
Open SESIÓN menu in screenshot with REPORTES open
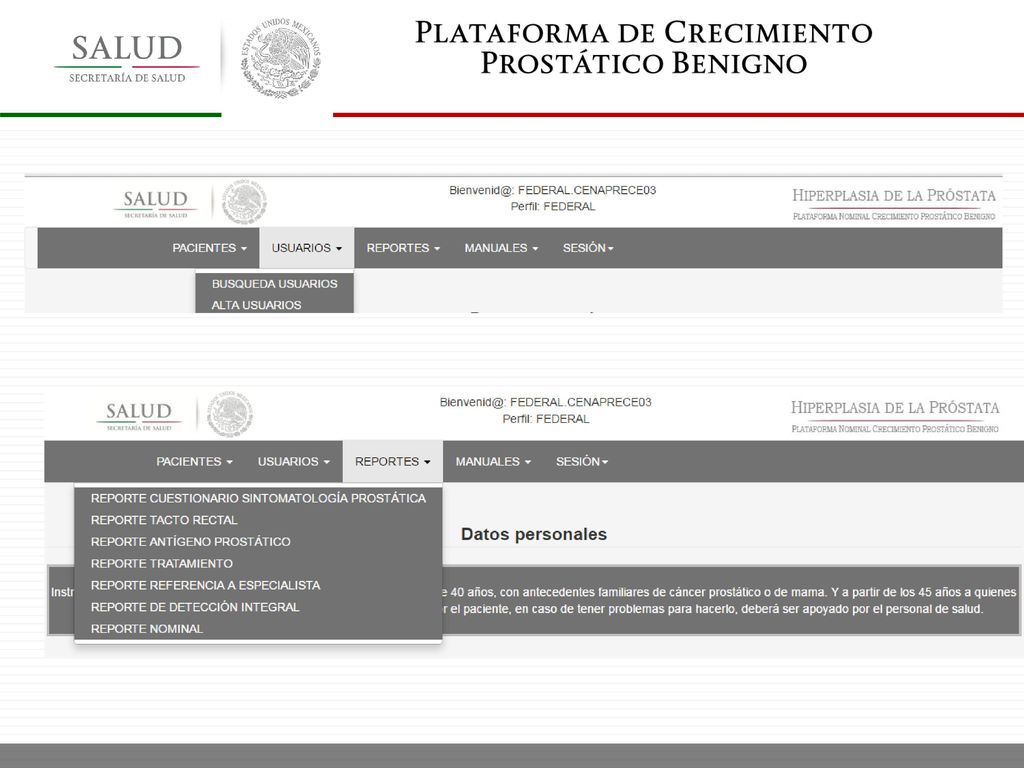[x=582, y=462]
